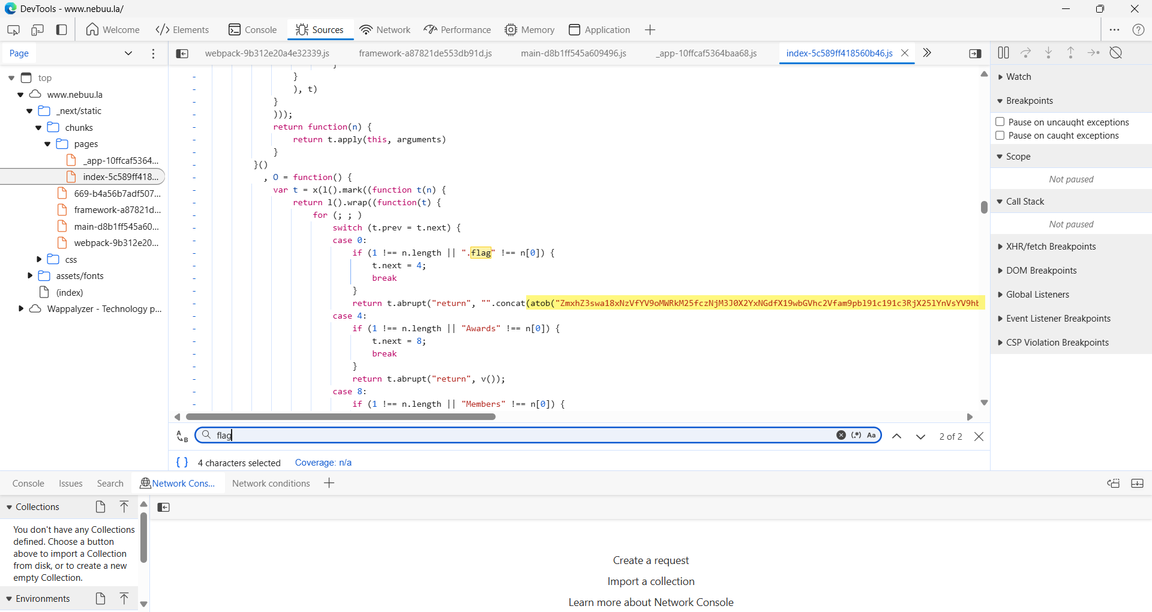This screenshot has height=612, width=1152.
Task: Click Import a collection link
Action: click(x=651, y=581)
